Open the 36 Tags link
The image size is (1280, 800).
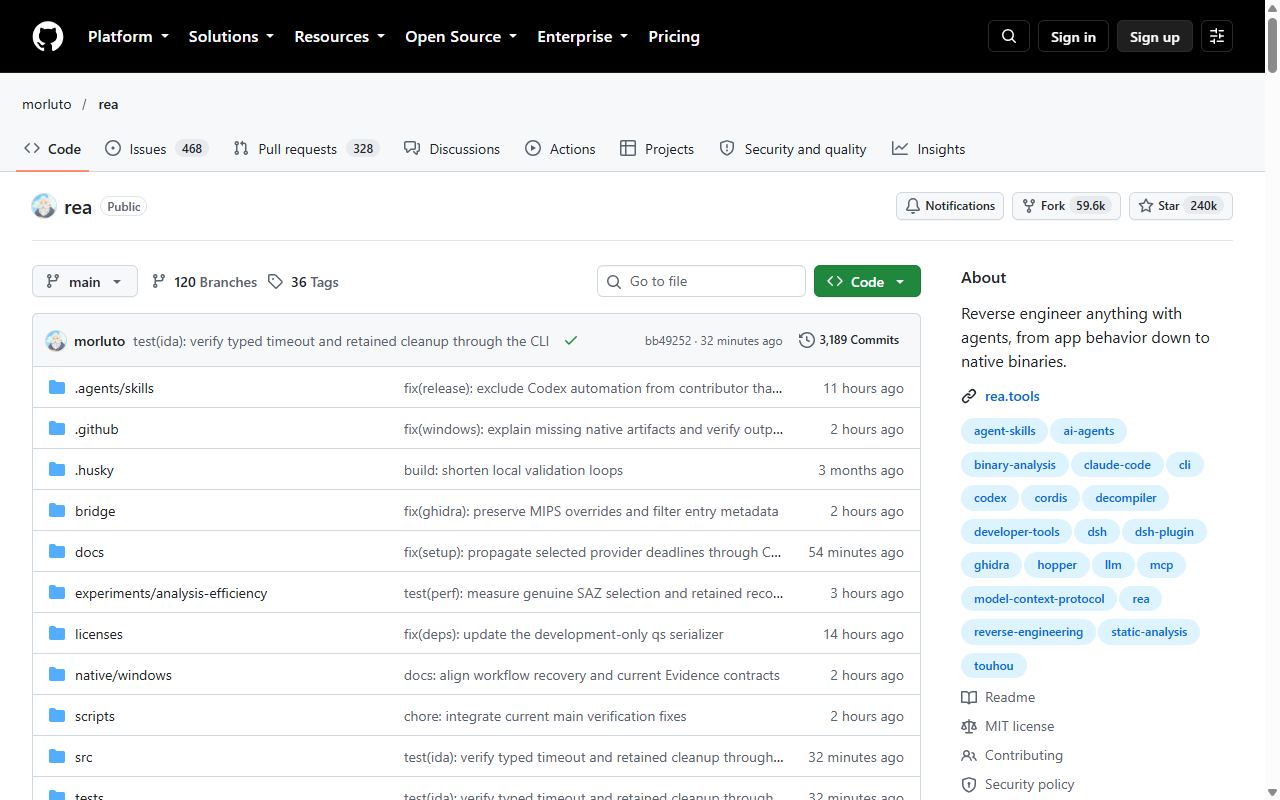303,282
